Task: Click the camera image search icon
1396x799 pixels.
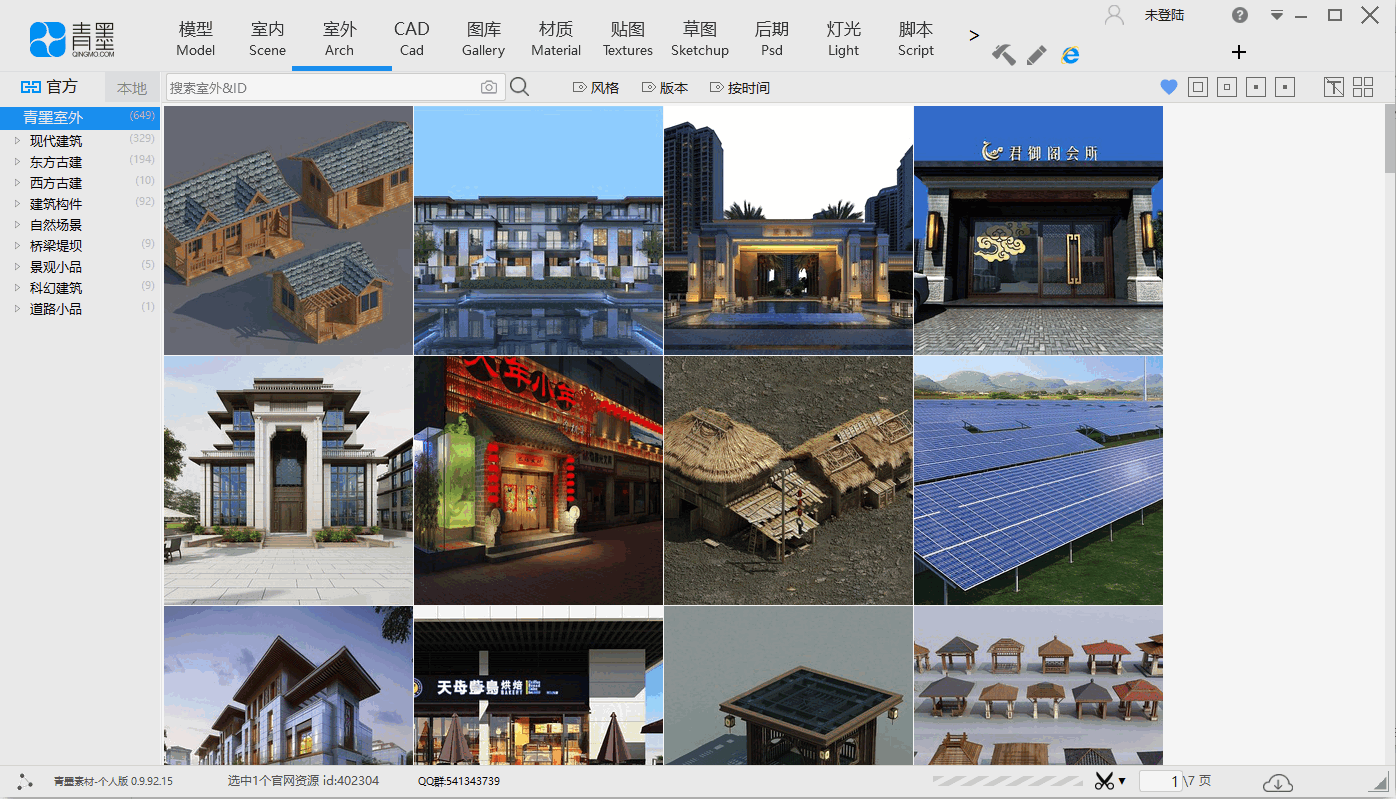Action: (x=488, y=88)
